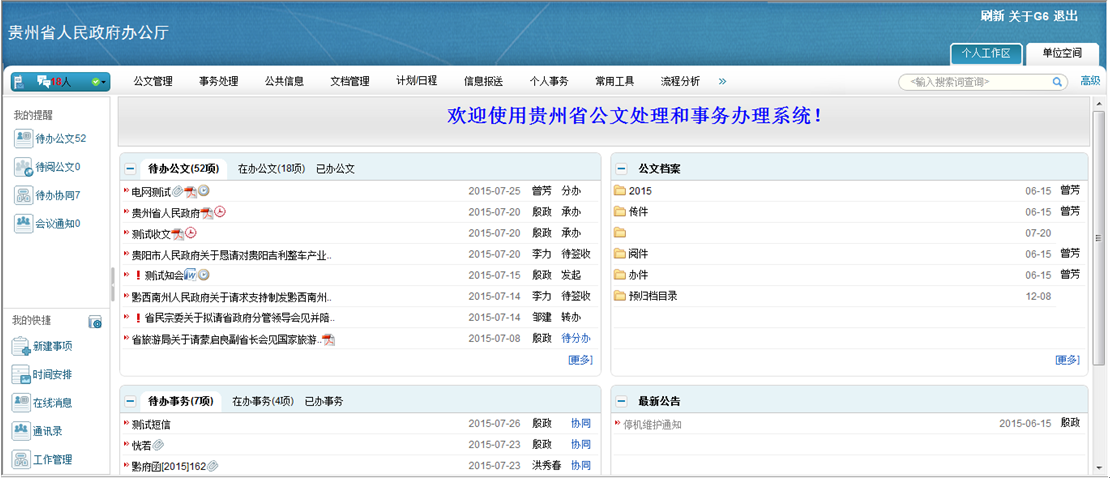Click the 工作管理 shortcut icon
1110x478 pixels.
tap(22, 460)
